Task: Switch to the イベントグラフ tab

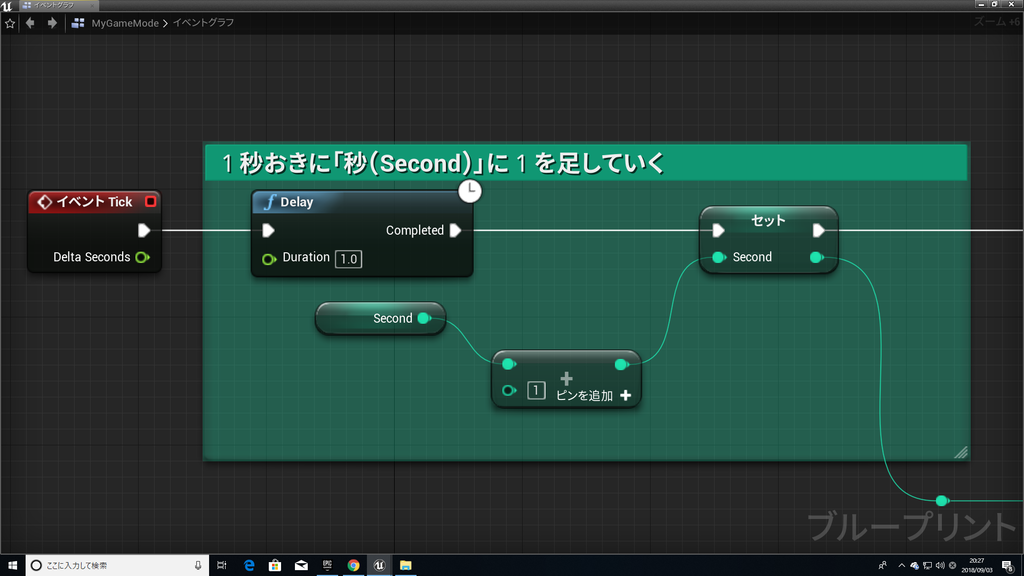Action: tap(55, 5)
